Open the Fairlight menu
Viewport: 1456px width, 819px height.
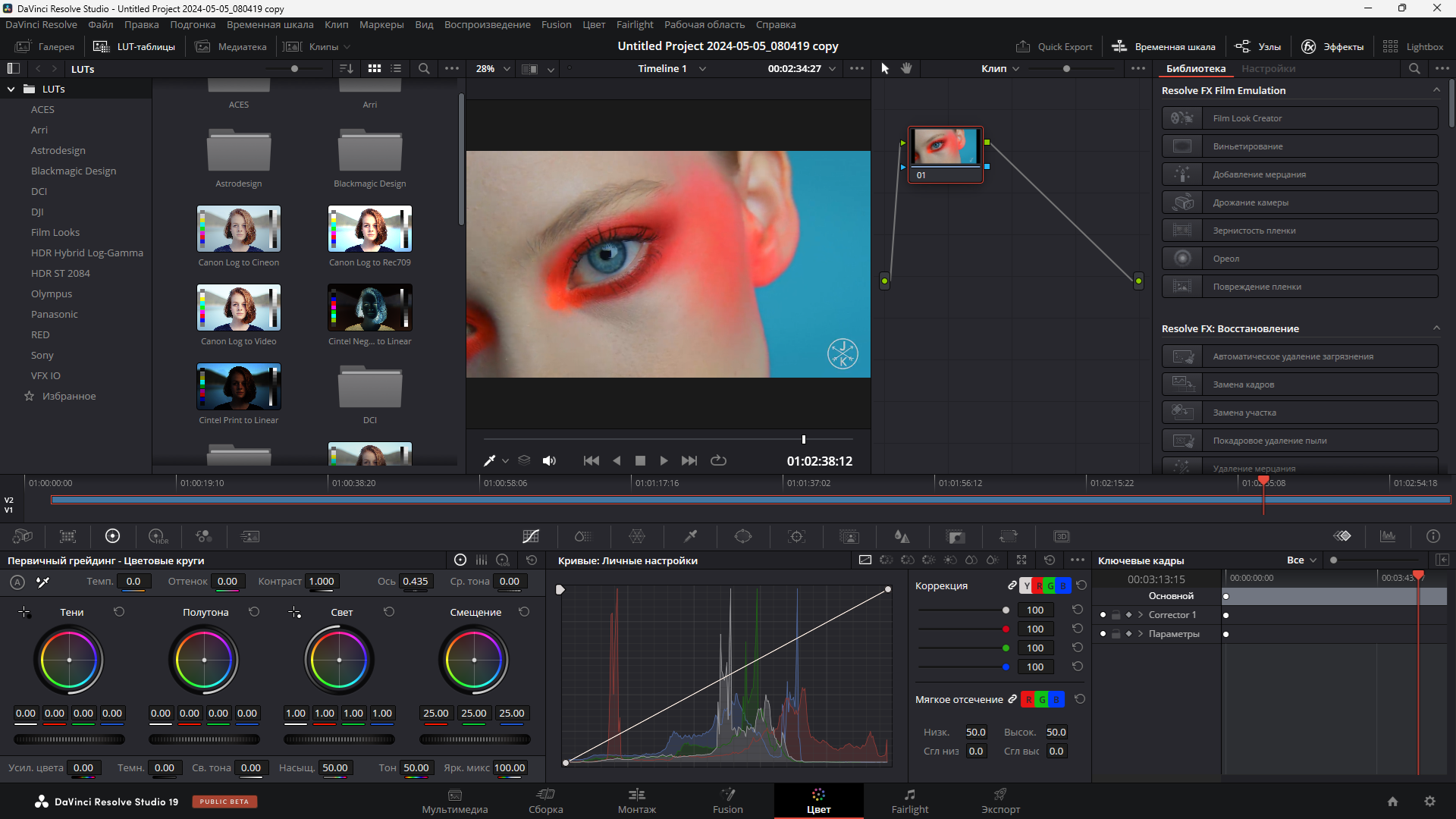coord(634,24)
